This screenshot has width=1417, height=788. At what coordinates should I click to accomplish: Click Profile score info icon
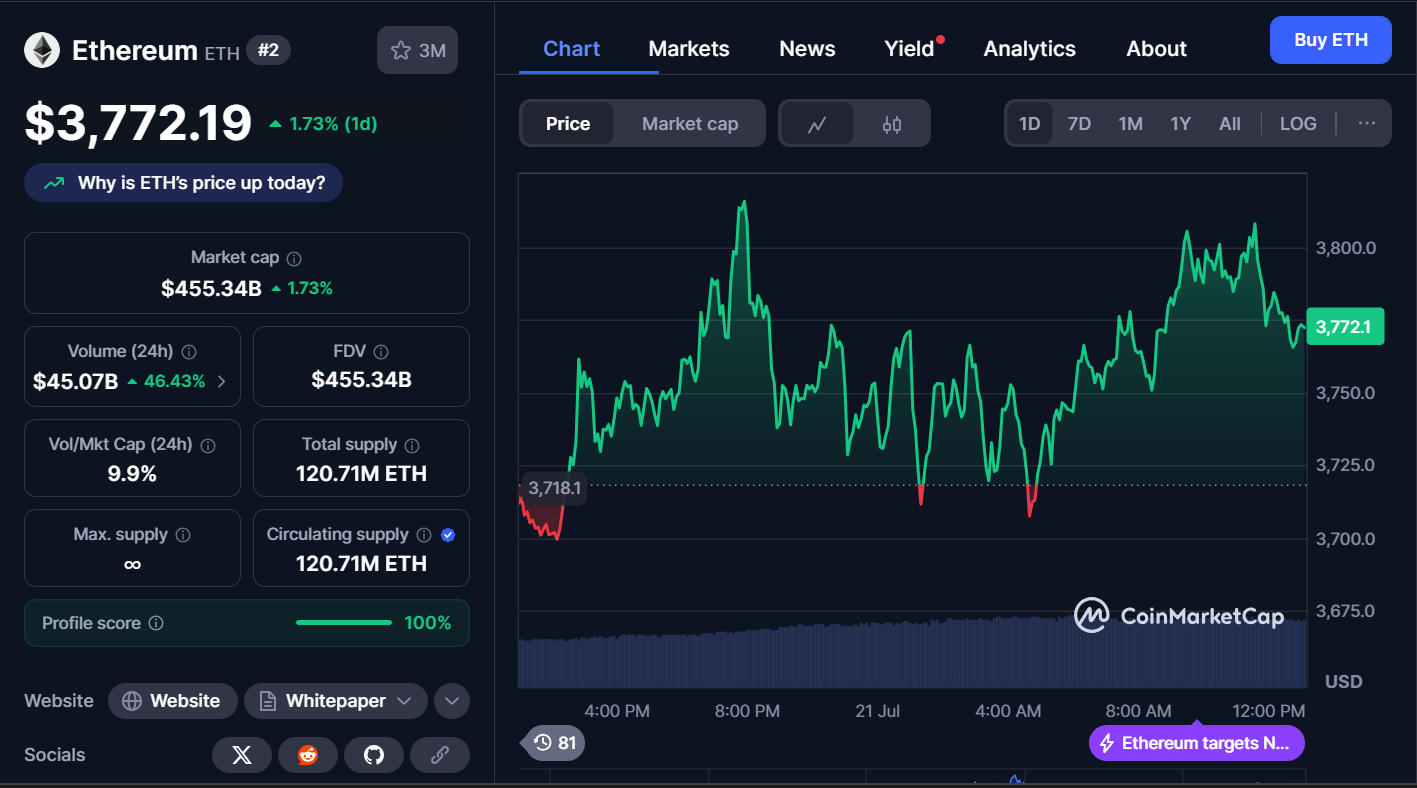[x=156, y=623]
